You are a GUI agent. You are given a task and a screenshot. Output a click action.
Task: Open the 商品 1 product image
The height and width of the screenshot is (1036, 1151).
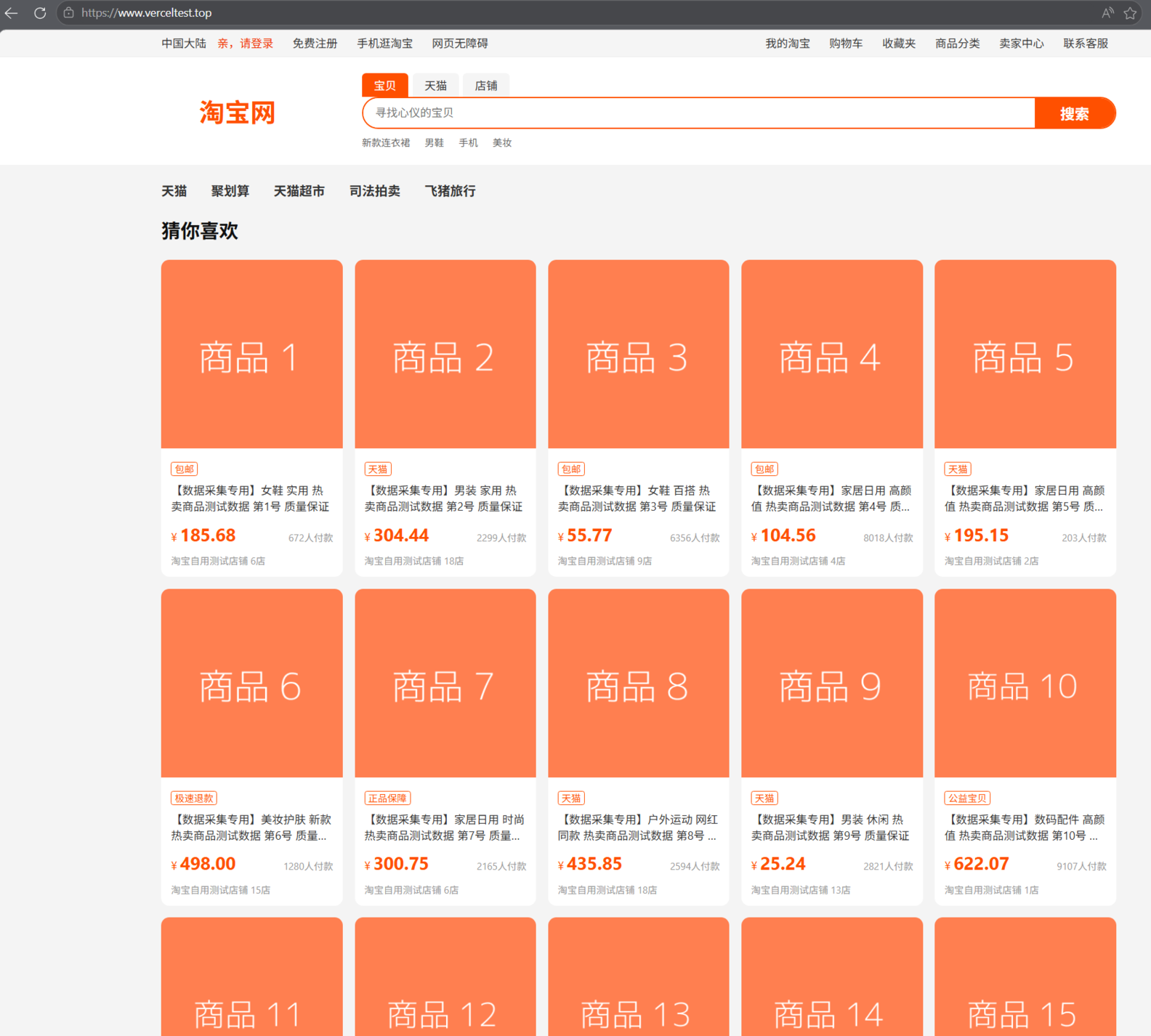pos(252,354)
